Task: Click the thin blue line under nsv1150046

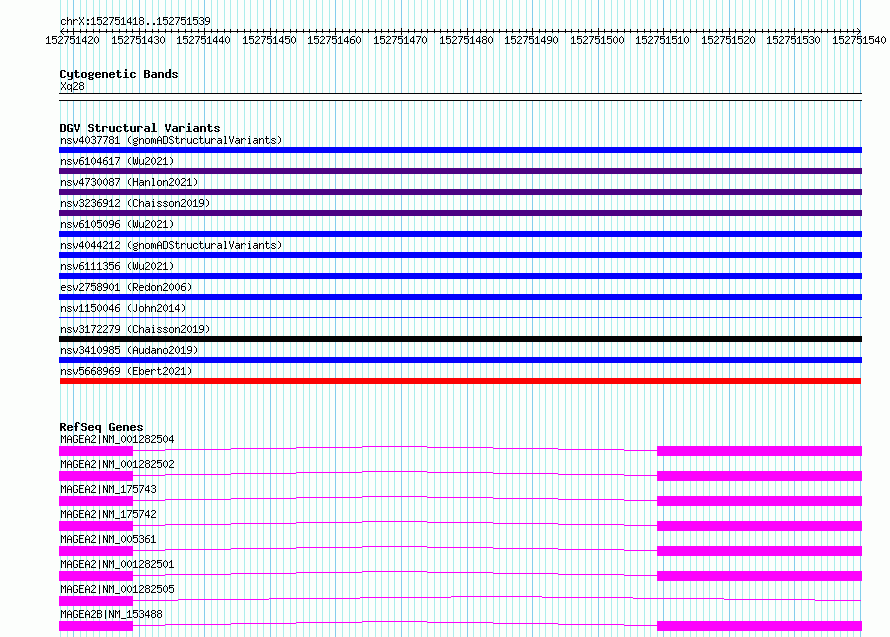Action: [x=460, y=317]
